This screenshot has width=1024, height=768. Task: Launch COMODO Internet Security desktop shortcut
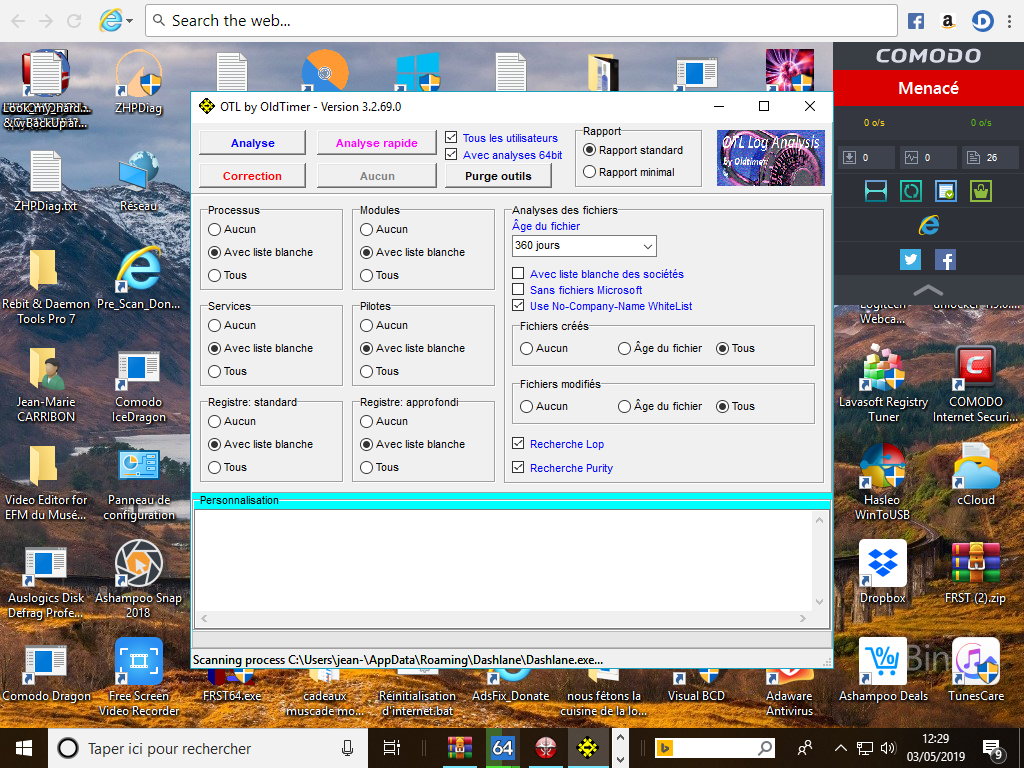(975, 384)
